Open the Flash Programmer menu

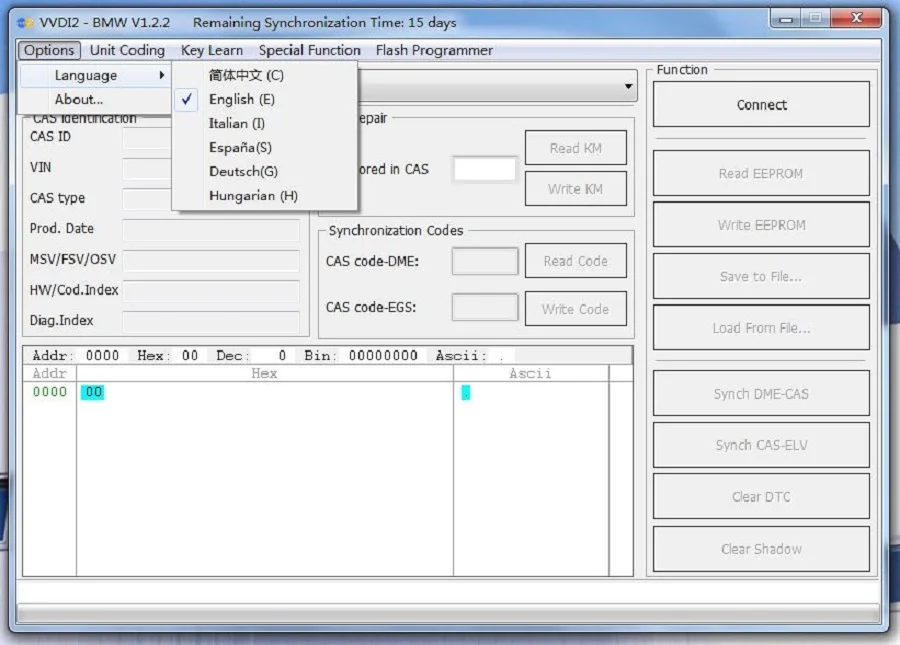434,50
